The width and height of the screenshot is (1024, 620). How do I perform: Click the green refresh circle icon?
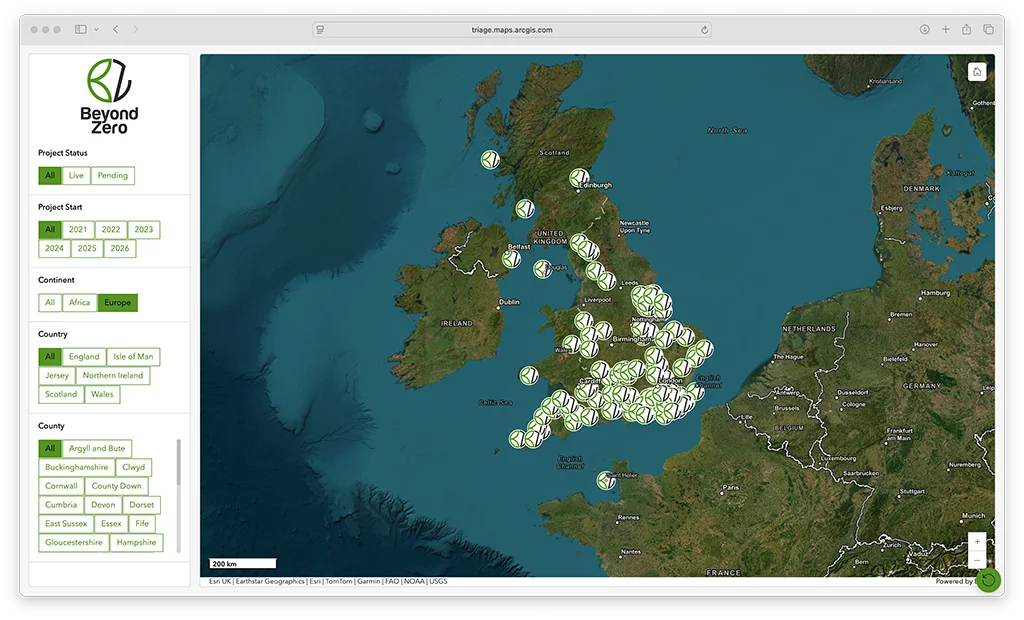(x=989, y=579)
